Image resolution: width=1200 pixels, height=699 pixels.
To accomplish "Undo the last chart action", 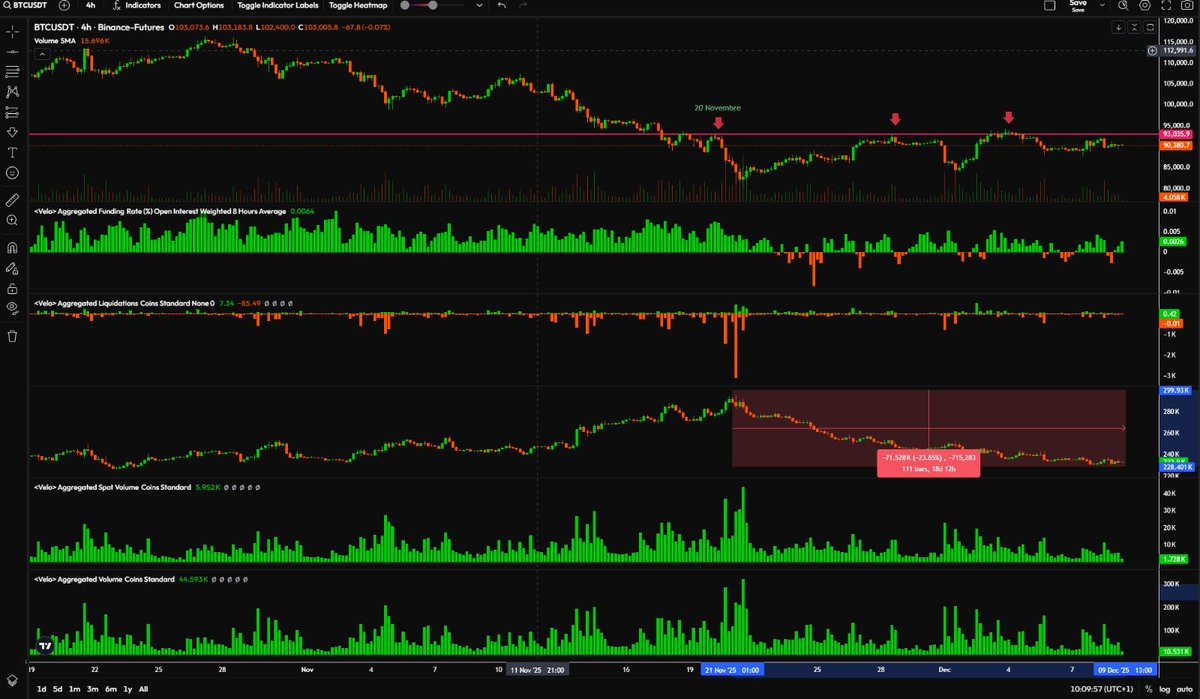I will coord(501,5).
